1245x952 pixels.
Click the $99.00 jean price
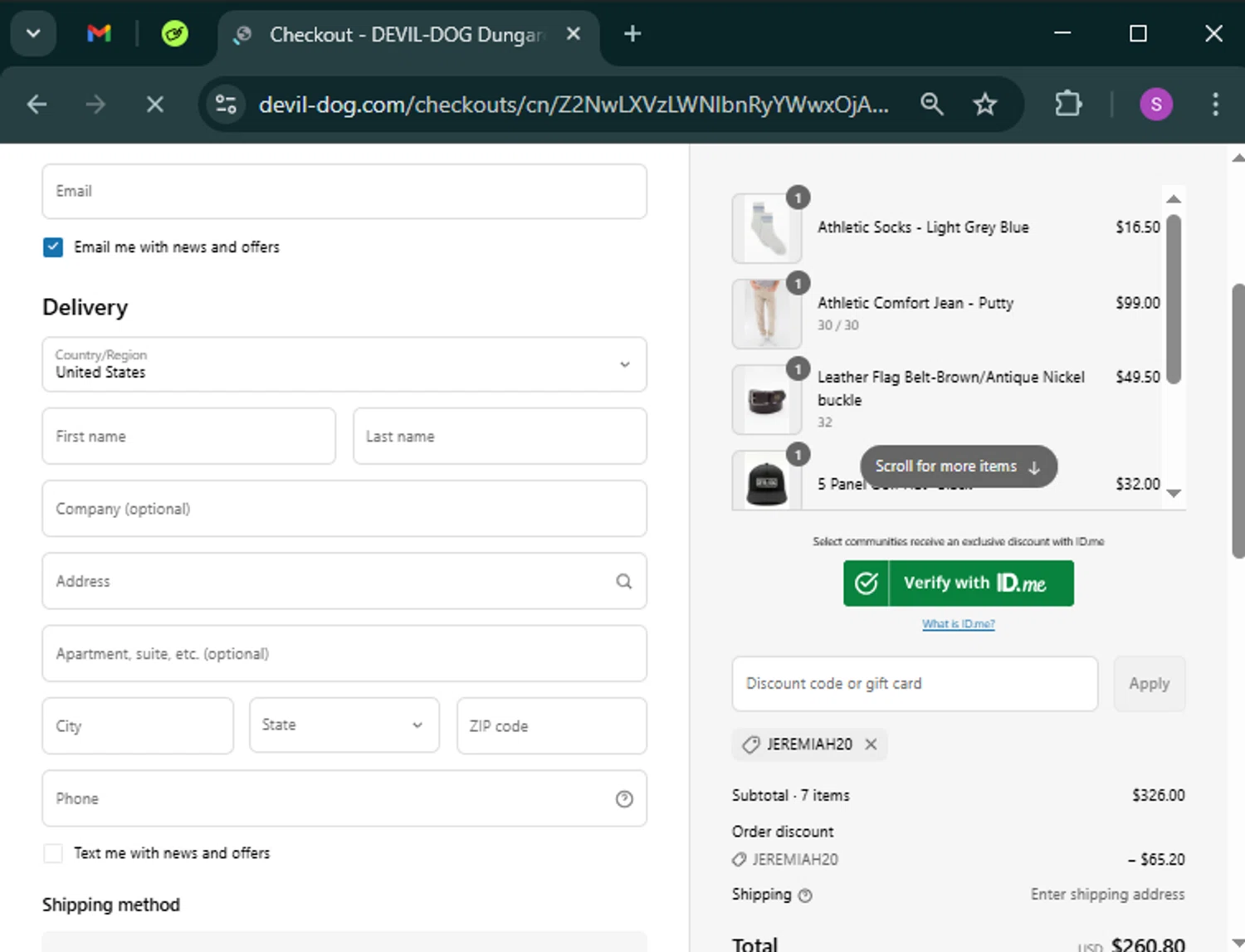[x=1138, y=303]
